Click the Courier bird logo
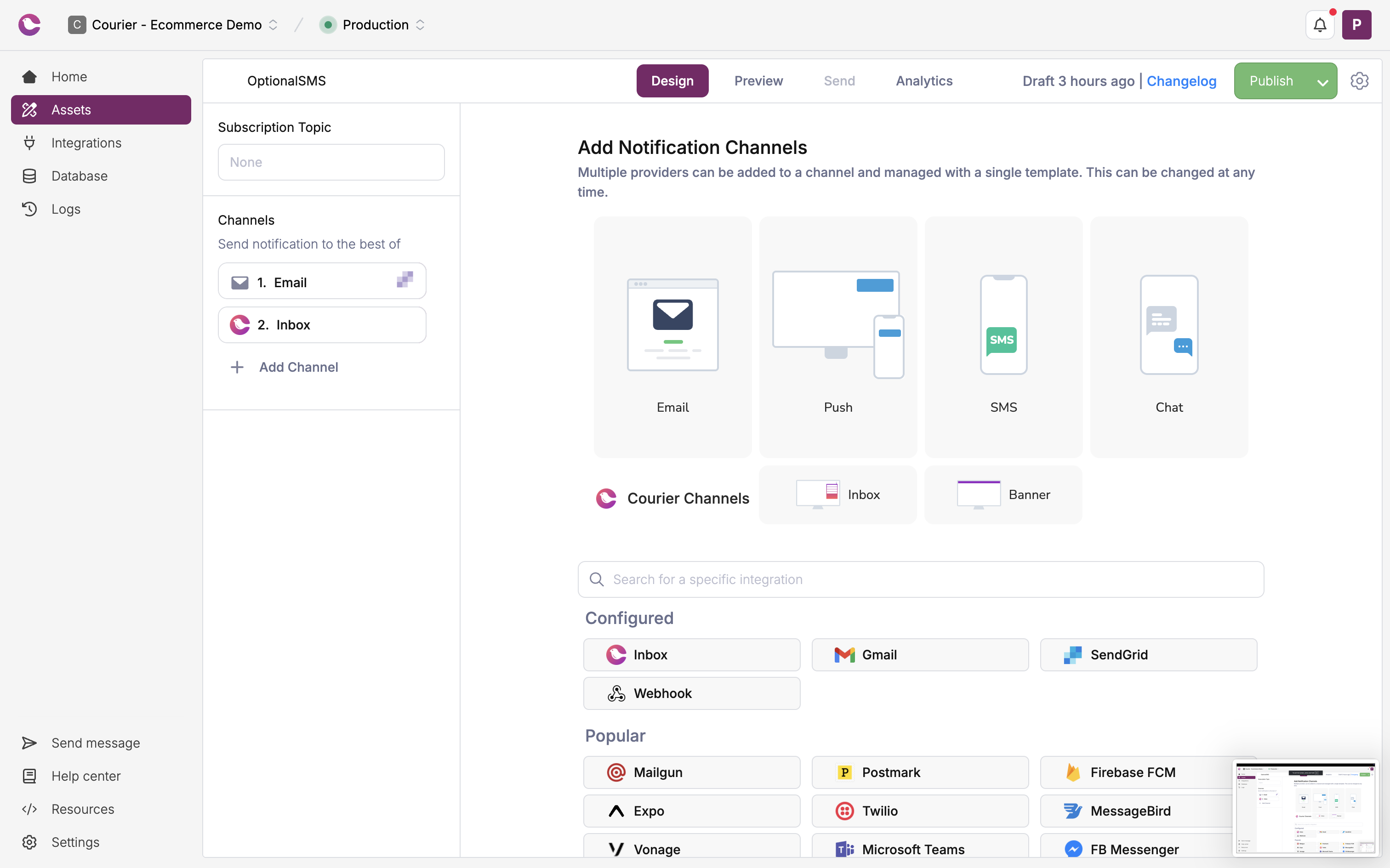This screenshot has width=1390, height=868. [x=29, y=25]
